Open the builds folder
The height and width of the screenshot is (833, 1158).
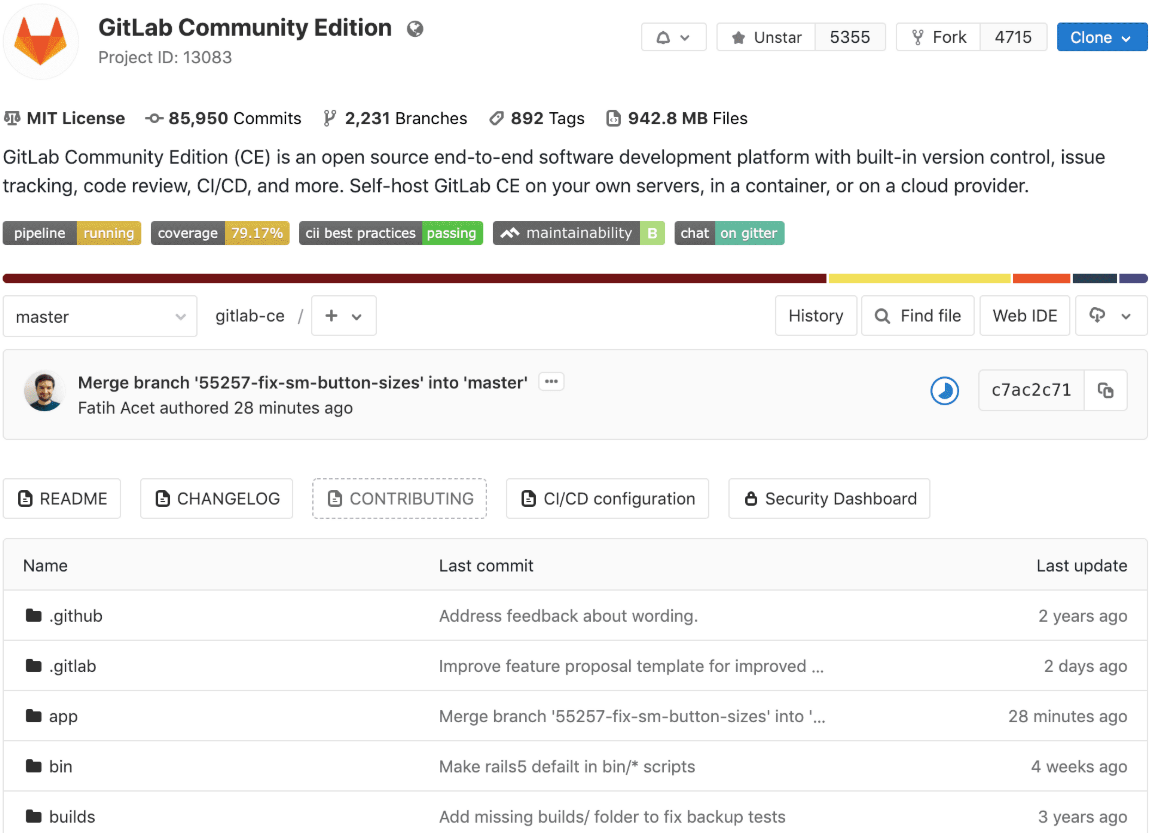72,817
